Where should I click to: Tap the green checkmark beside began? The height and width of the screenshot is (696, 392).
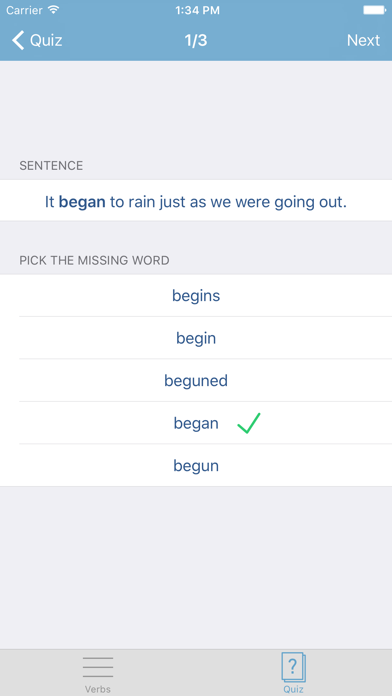pyautogui.click(x=249, y=423)
